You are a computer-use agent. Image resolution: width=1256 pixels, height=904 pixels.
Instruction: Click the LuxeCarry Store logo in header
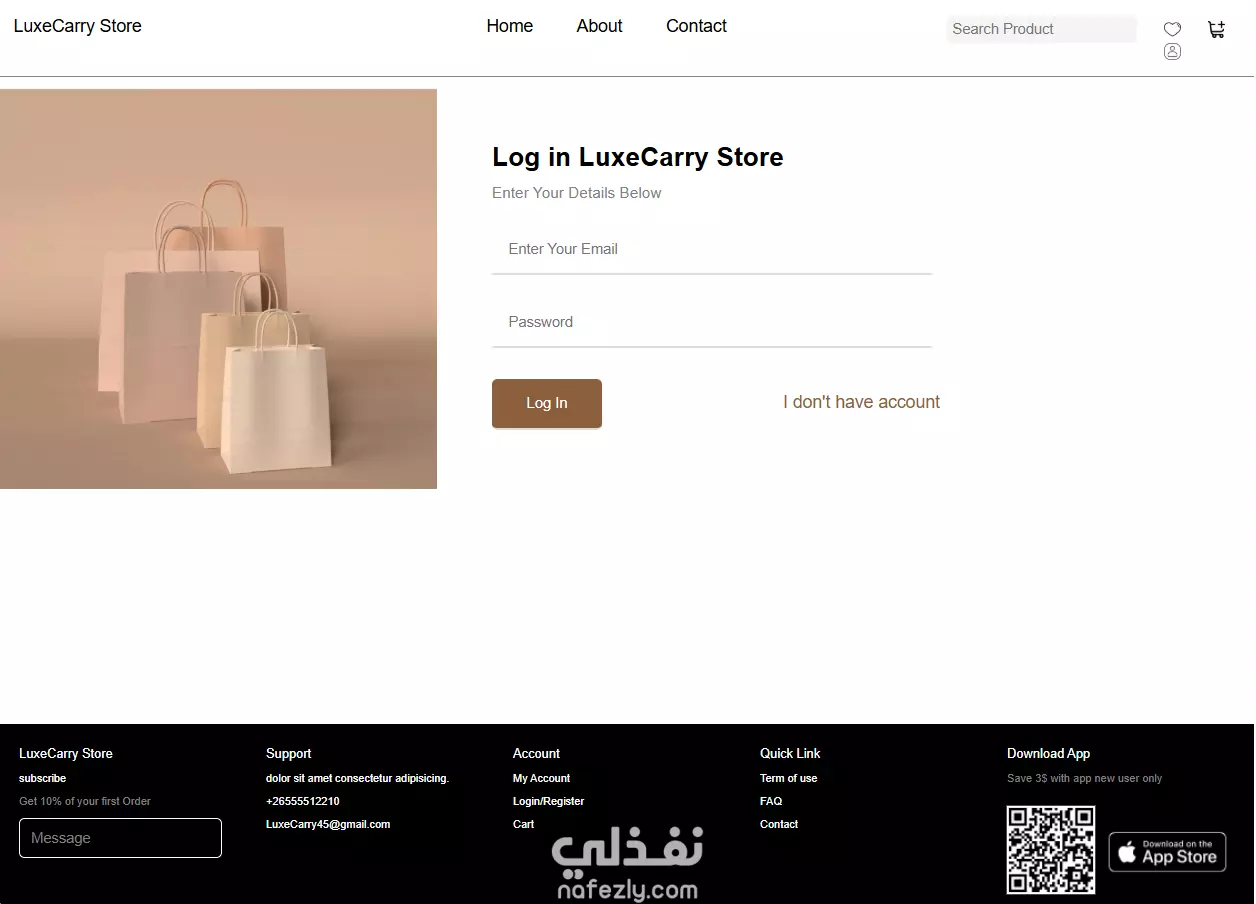[78, 26]
